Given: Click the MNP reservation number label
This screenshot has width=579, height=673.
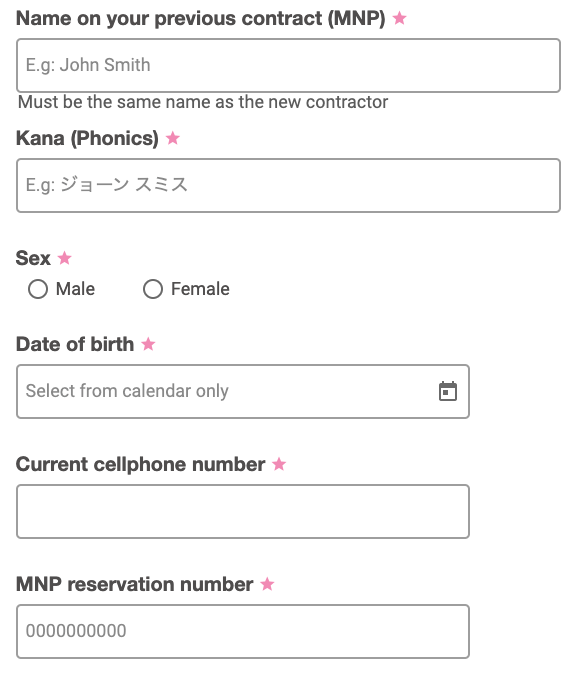Looking at the screenshot, I should pos(134,584).
